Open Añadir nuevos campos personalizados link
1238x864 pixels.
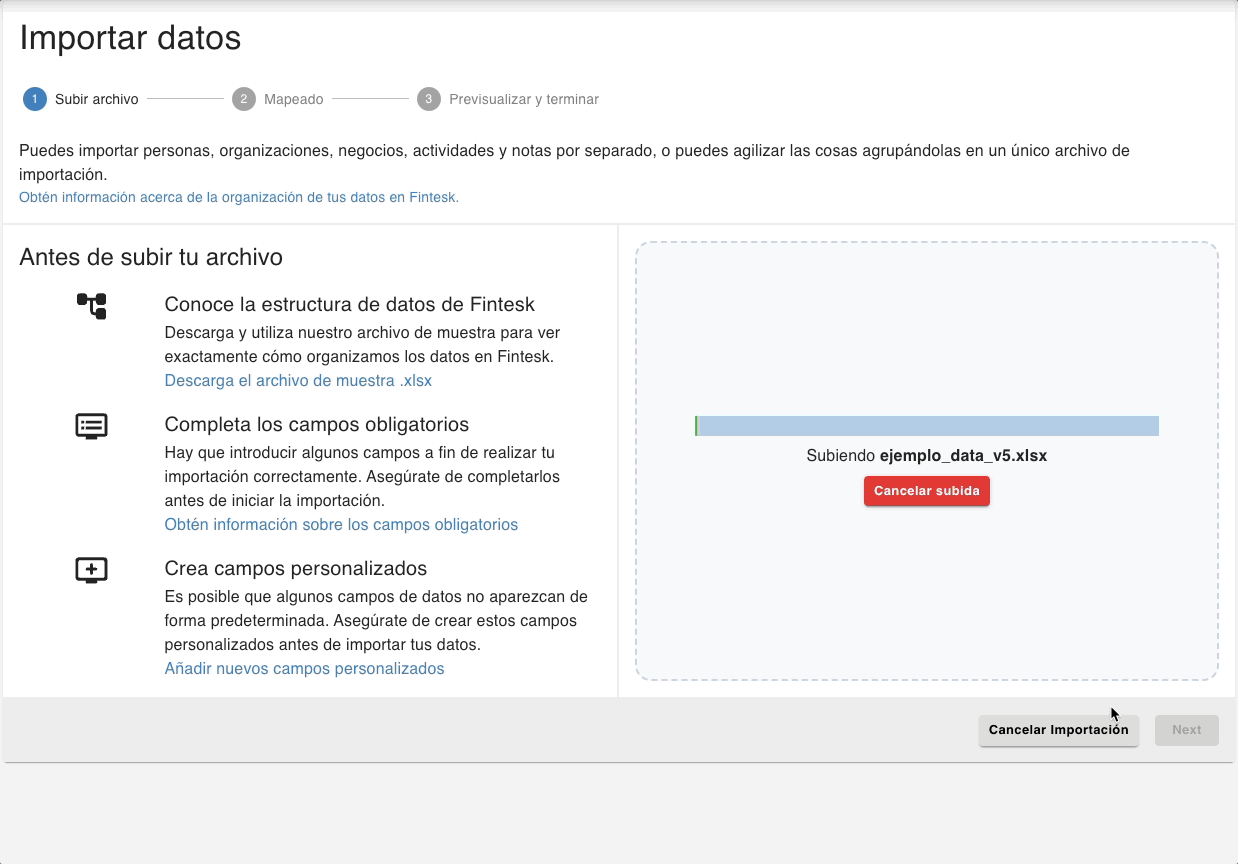click(x=304, y=668)
